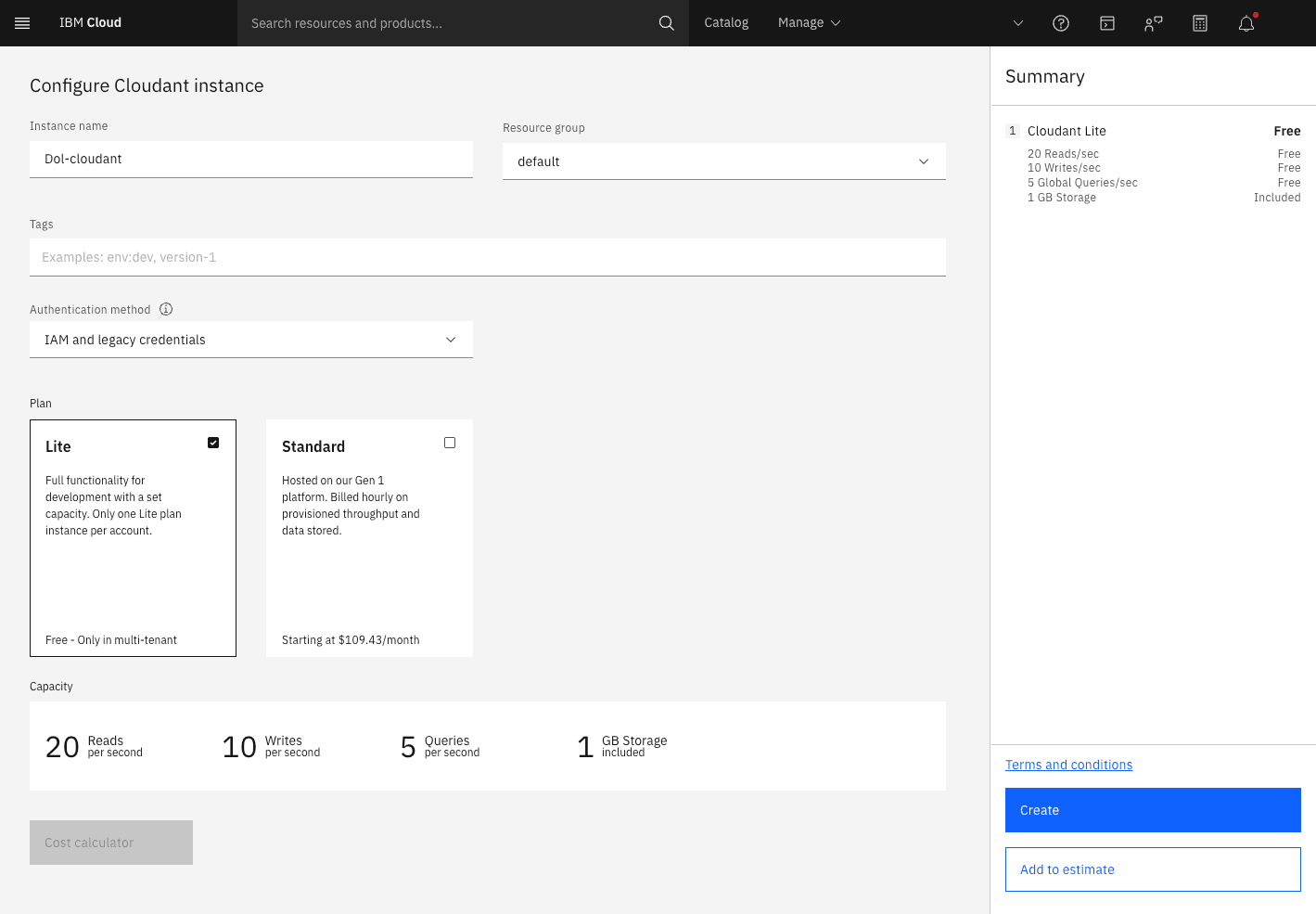Open the user feedback chat icon
1316x914 pixels.
click(x=1154, y=23)
